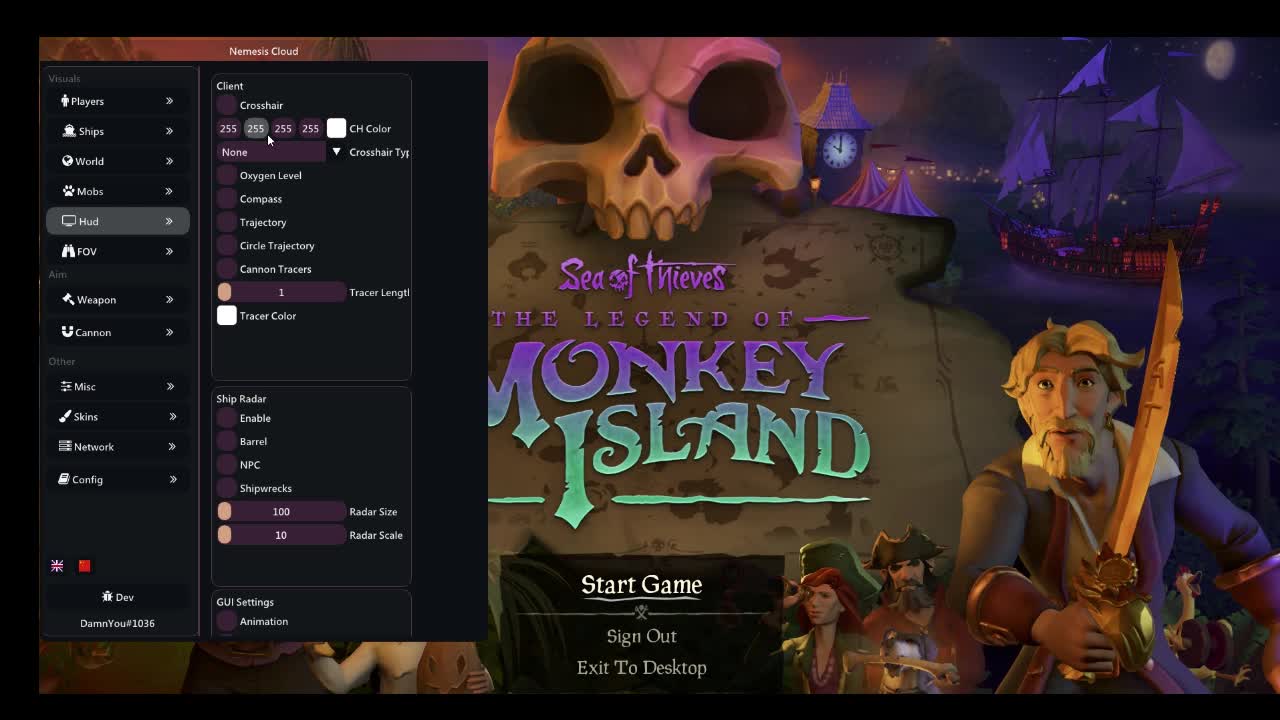This screenshot has width=1280, height=720.
Task: Click the Players person icon
Action: tap(65, 101)
